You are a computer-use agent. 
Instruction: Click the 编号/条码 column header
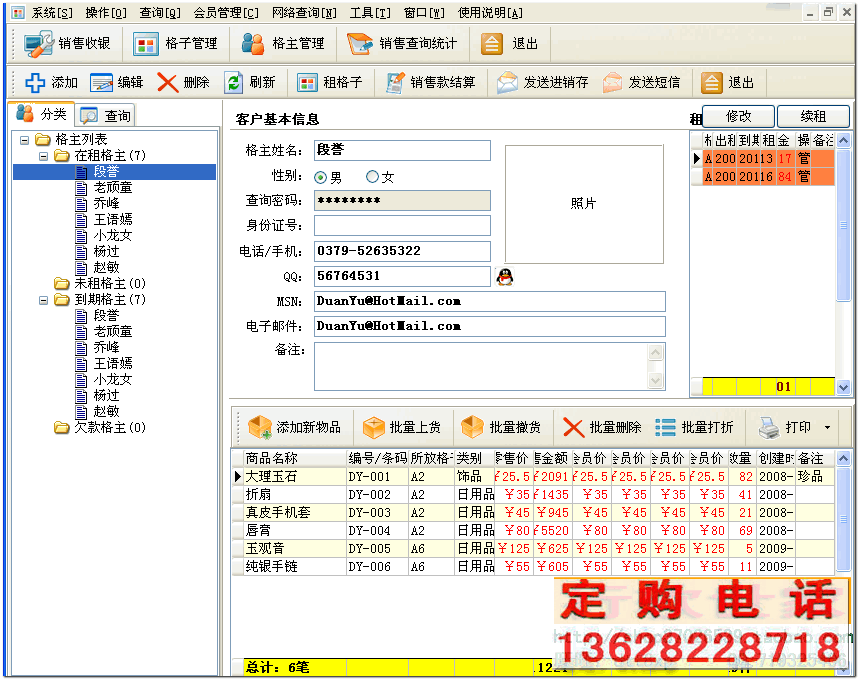coord(377,459)
